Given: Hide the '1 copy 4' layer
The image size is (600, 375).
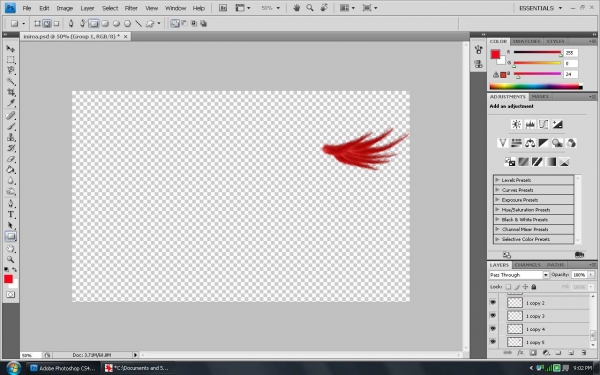Looking at the screenshot, I should [493, 329].
